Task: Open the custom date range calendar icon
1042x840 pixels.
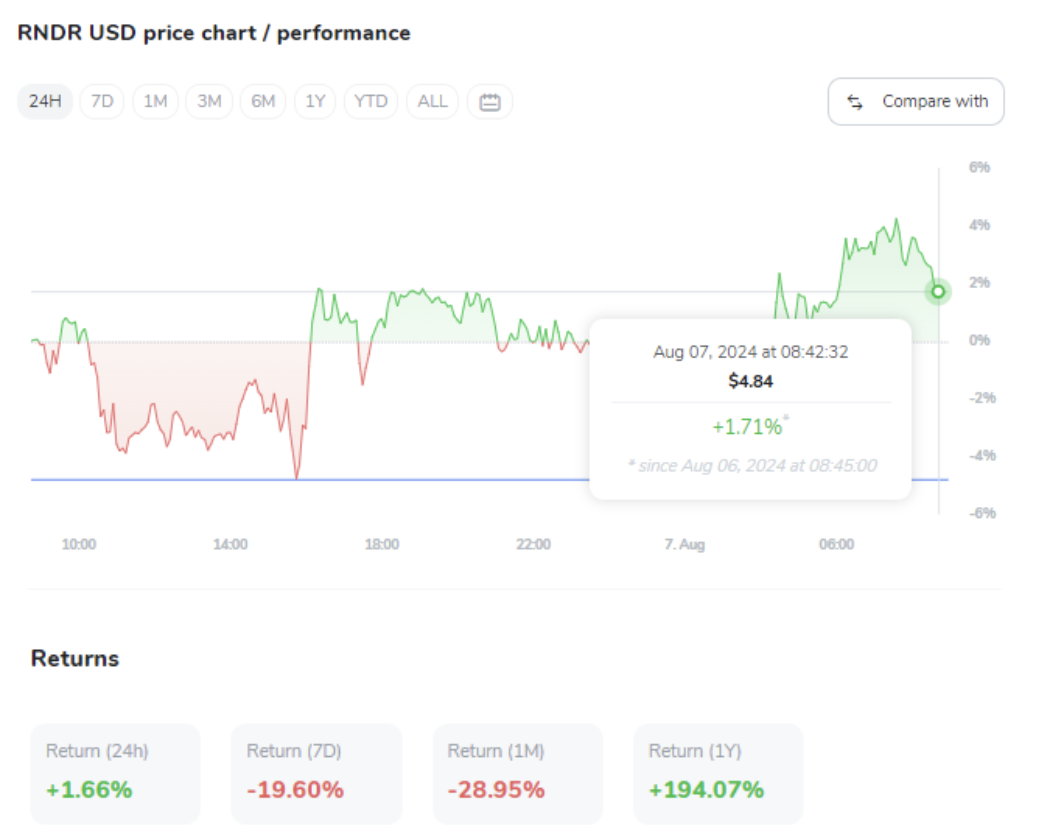Action: point(489,101)
